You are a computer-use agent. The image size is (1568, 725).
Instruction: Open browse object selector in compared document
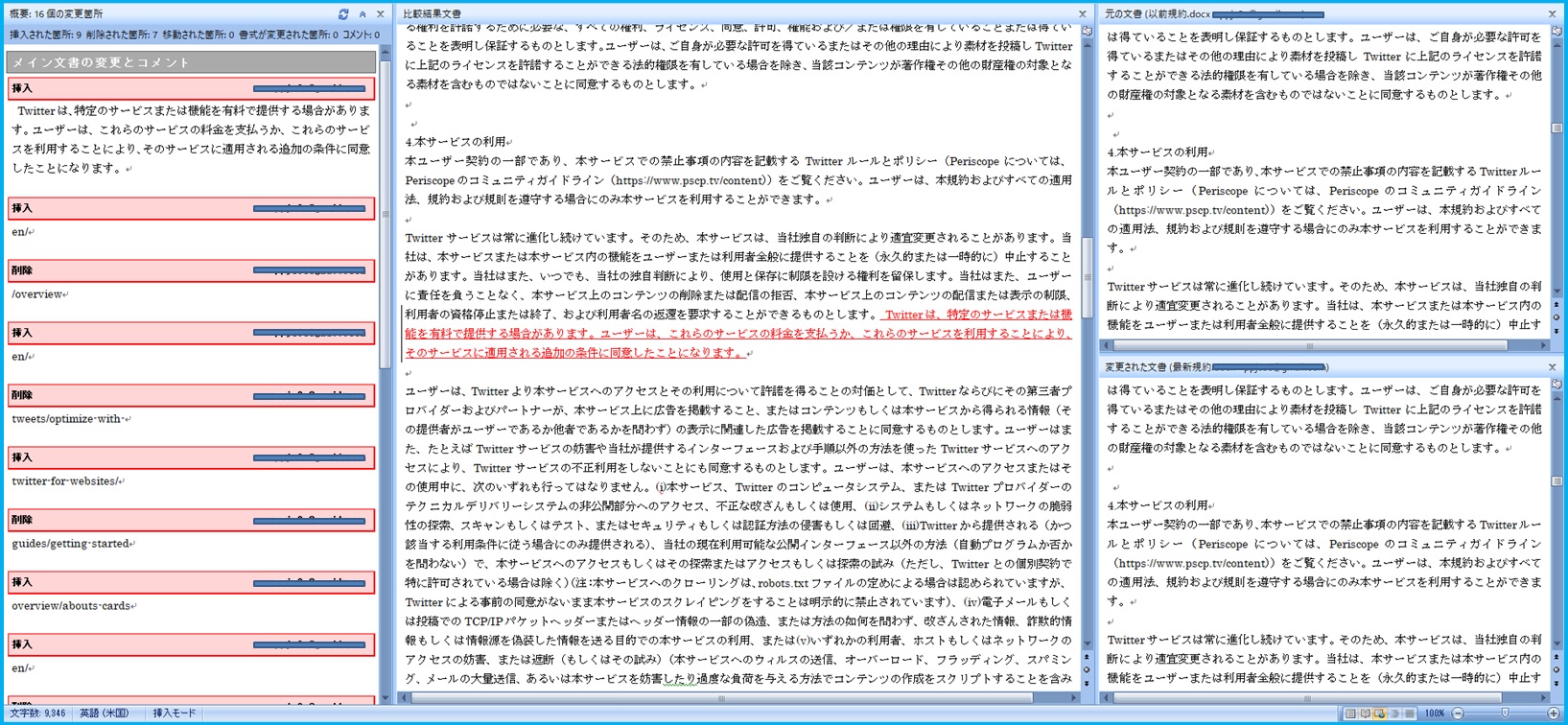click(x=1087, y=670)
